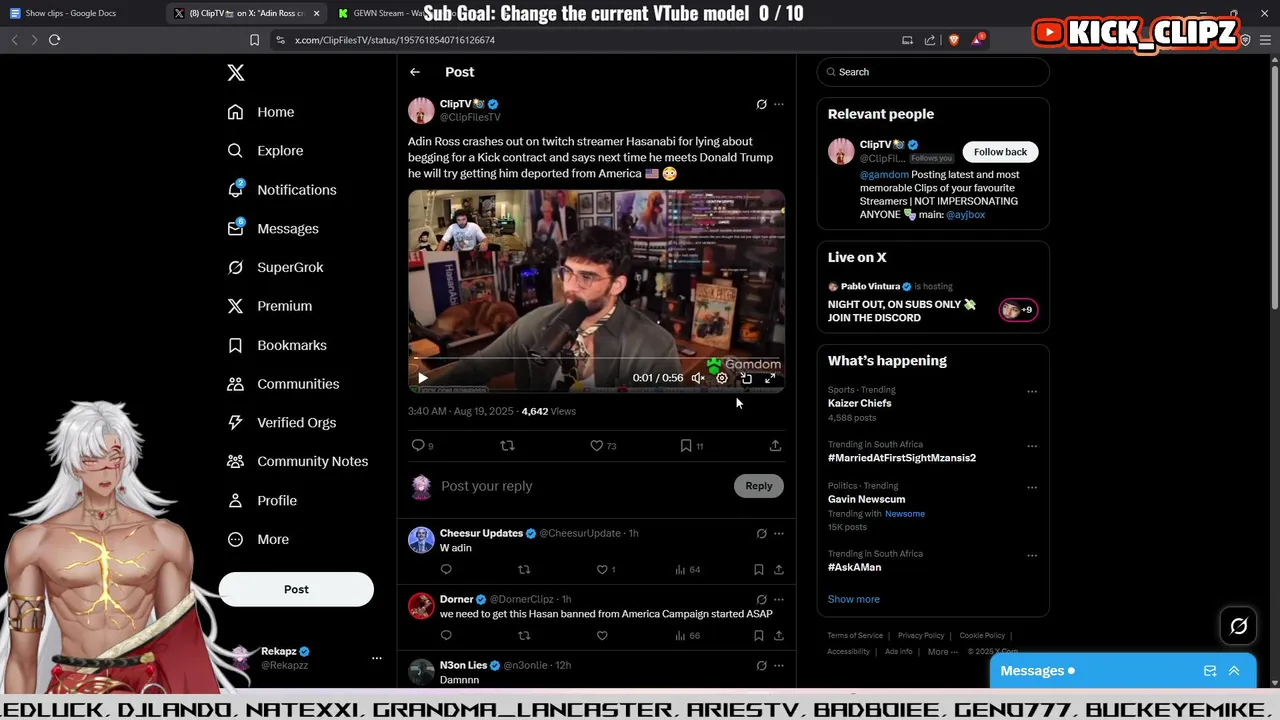Open Messages in left navigation
The height and width of the screenshot is (720, 1280).
coord(273,228)
